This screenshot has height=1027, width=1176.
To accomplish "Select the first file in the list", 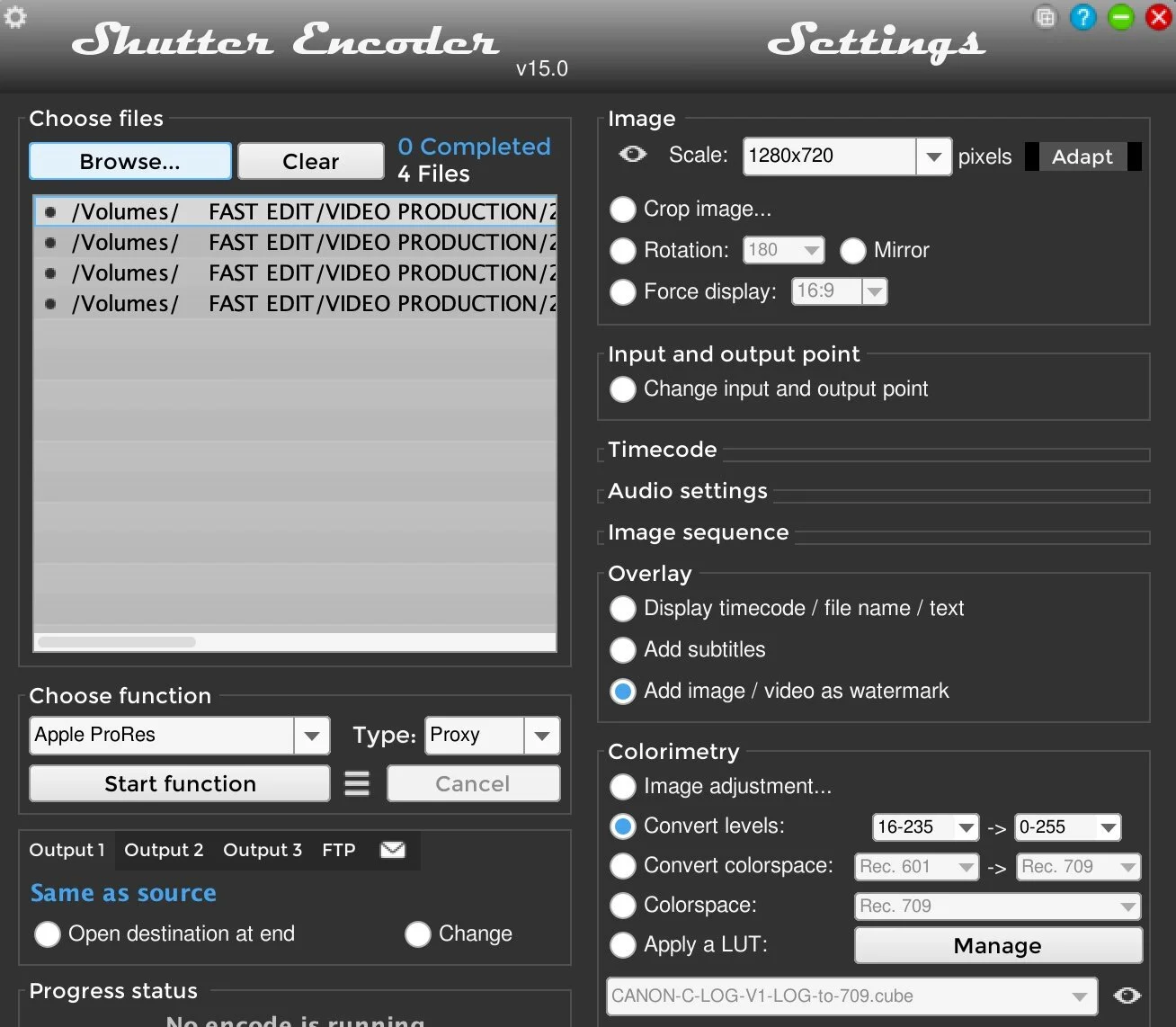I will coord(296,212).
